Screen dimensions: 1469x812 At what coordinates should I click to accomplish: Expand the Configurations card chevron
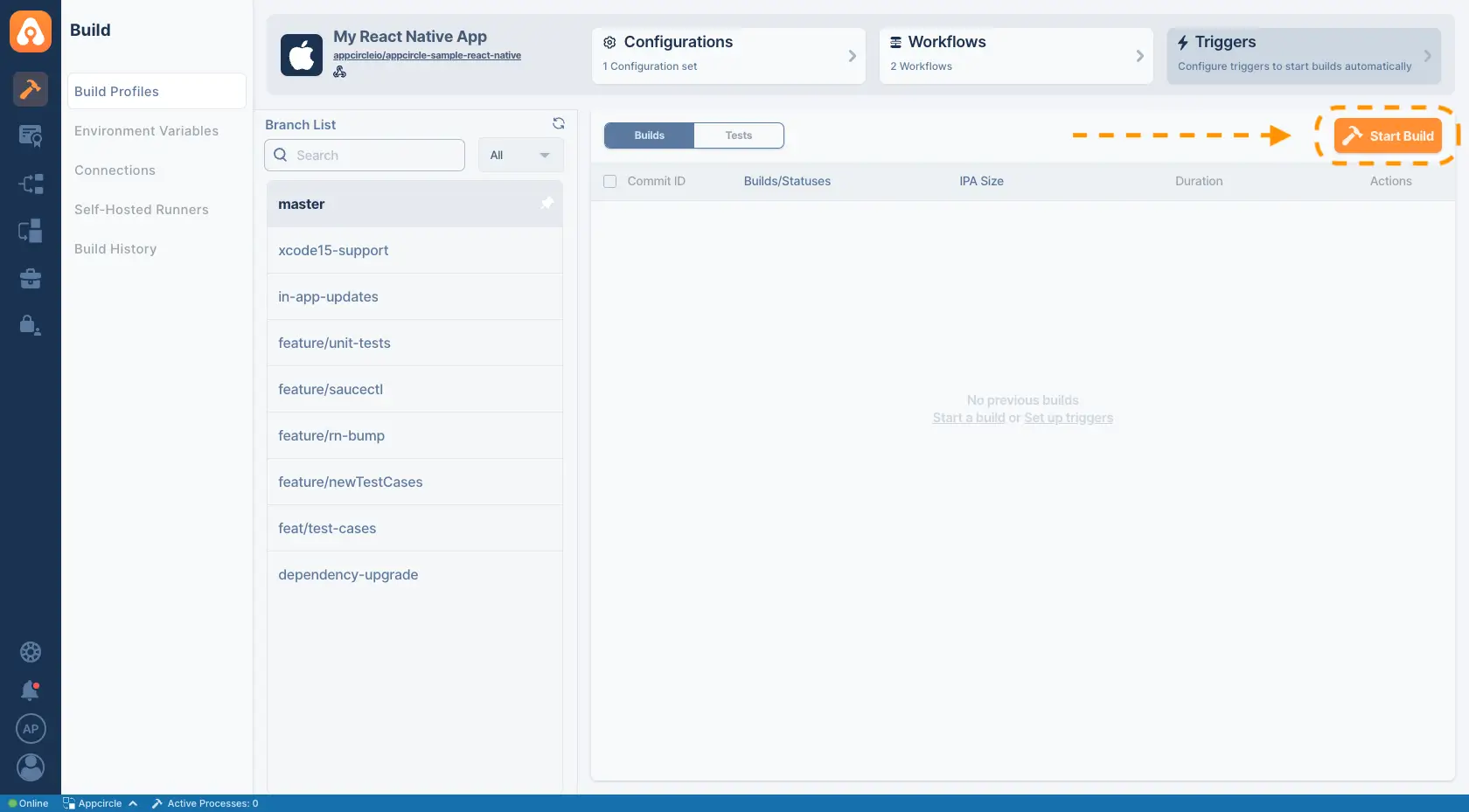click(x=853, y=56)
